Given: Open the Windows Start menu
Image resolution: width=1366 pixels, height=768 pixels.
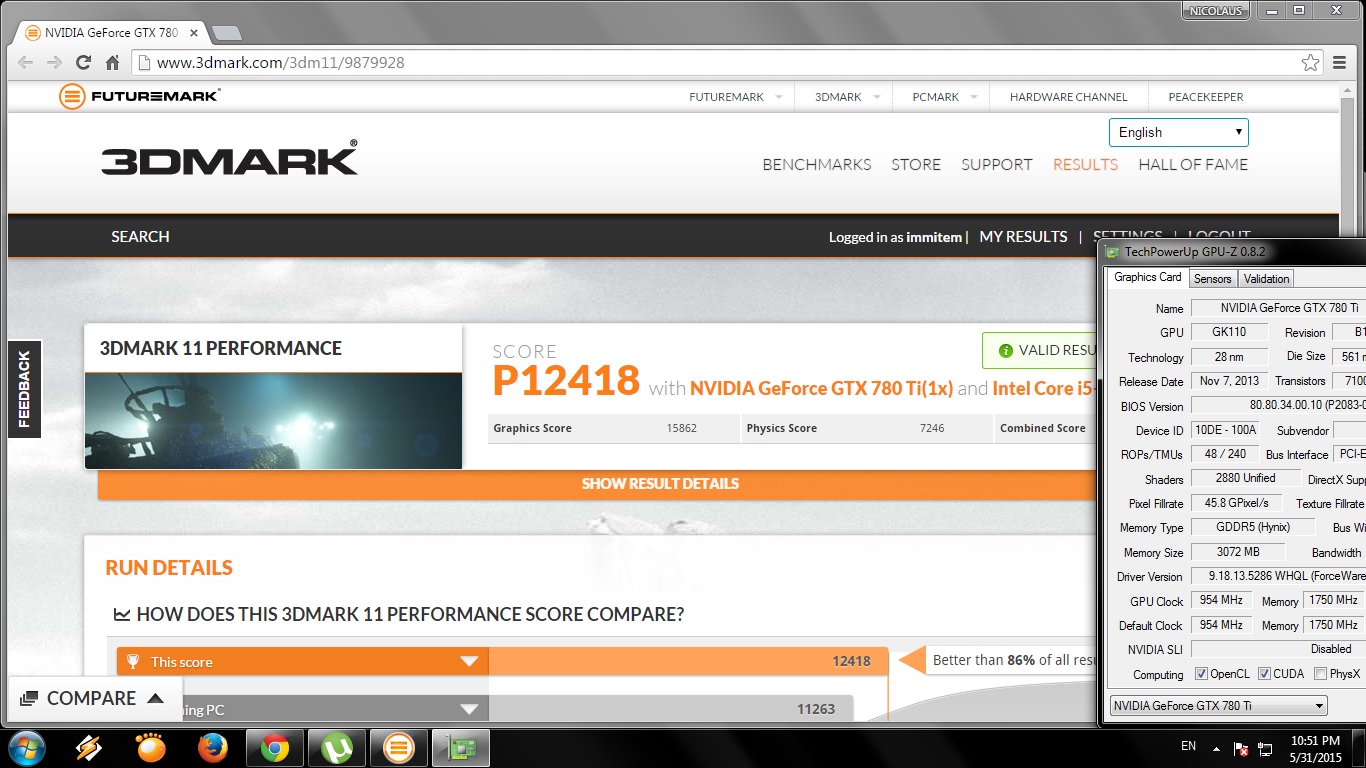Looking at the screenshot, I should click(x=25, y=747).
